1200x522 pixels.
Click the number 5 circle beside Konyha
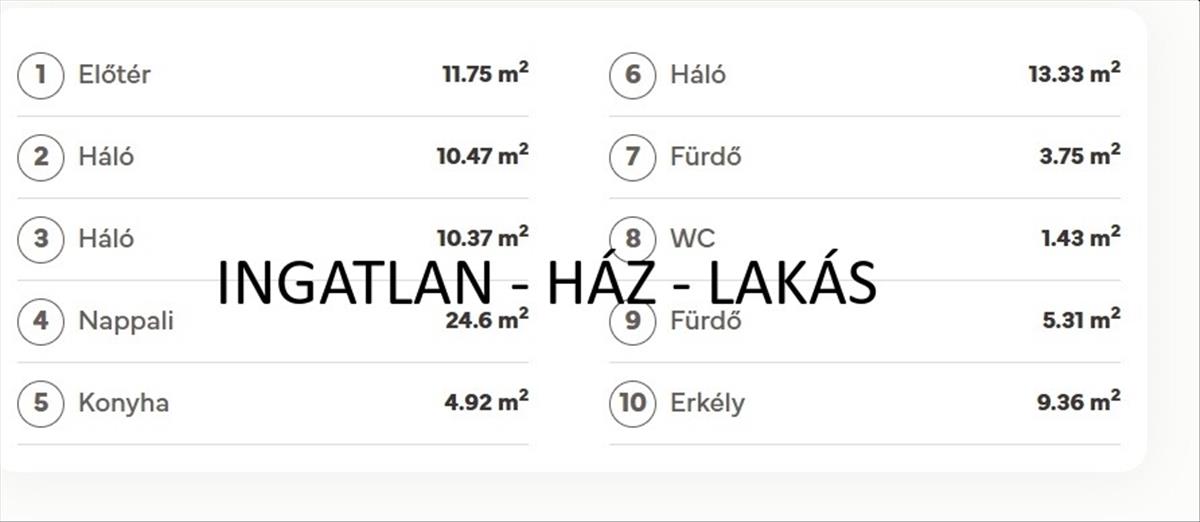pyautogui.click(x=41, y=403)
